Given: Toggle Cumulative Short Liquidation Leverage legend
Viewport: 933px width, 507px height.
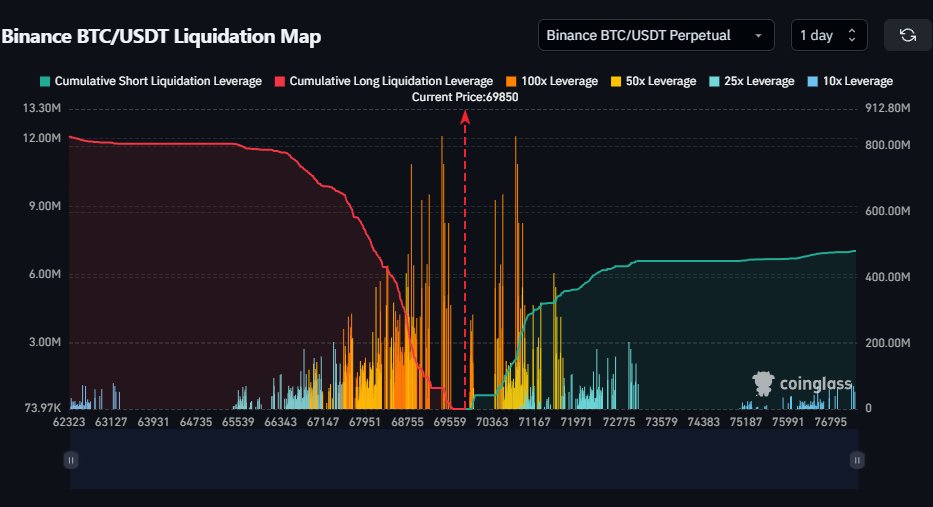Looking at the screenshot, I should 151,82.
